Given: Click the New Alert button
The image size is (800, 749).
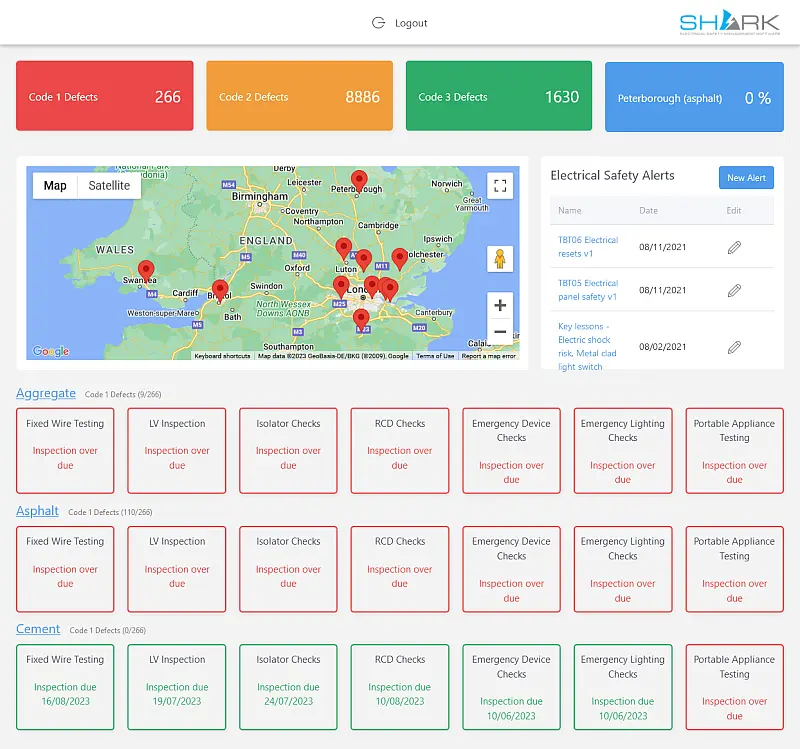Looking at the screenshot, I should pos(746,177).
